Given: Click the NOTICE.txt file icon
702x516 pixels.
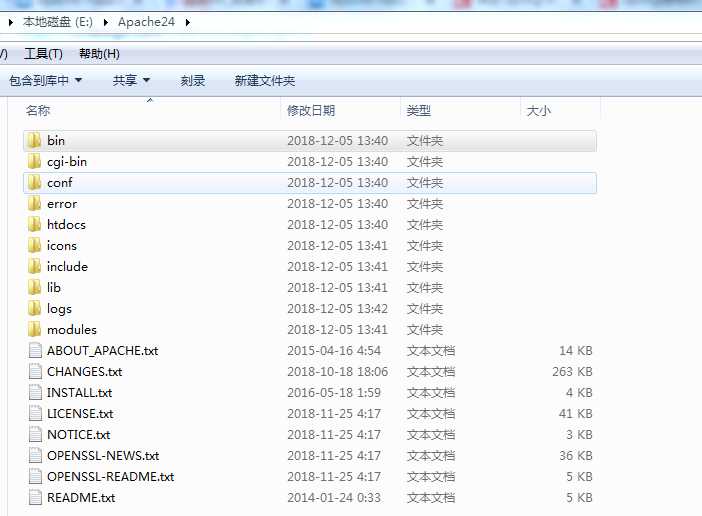Looking at the screenshot, I should [x=35, y=435].
